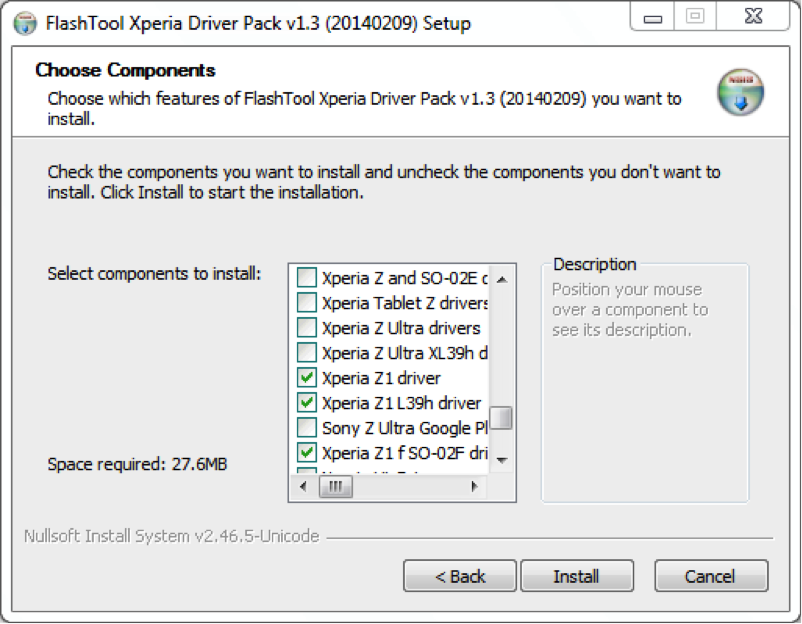Image resolution: width=802 pixels, height=624 pixels.
Task: Select the Xperia Z1 driver list label
Action: click(381, 378)
